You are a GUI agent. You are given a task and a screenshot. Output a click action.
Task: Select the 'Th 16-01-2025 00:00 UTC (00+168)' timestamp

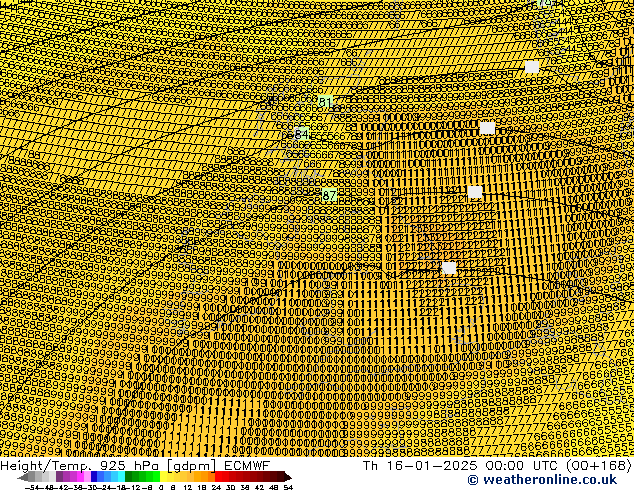pos(497,466)
